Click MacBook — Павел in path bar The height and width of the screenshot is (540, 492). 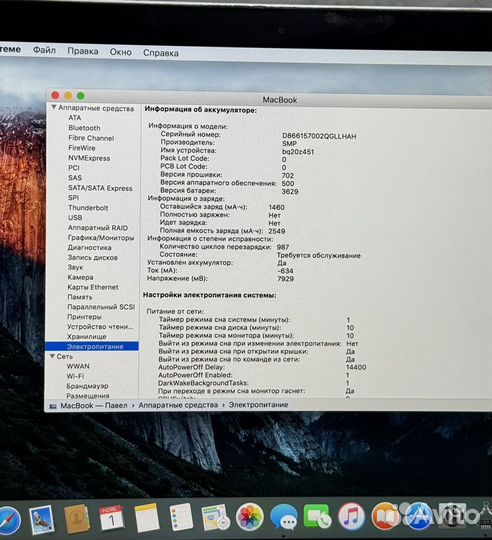tap(94, 406)
